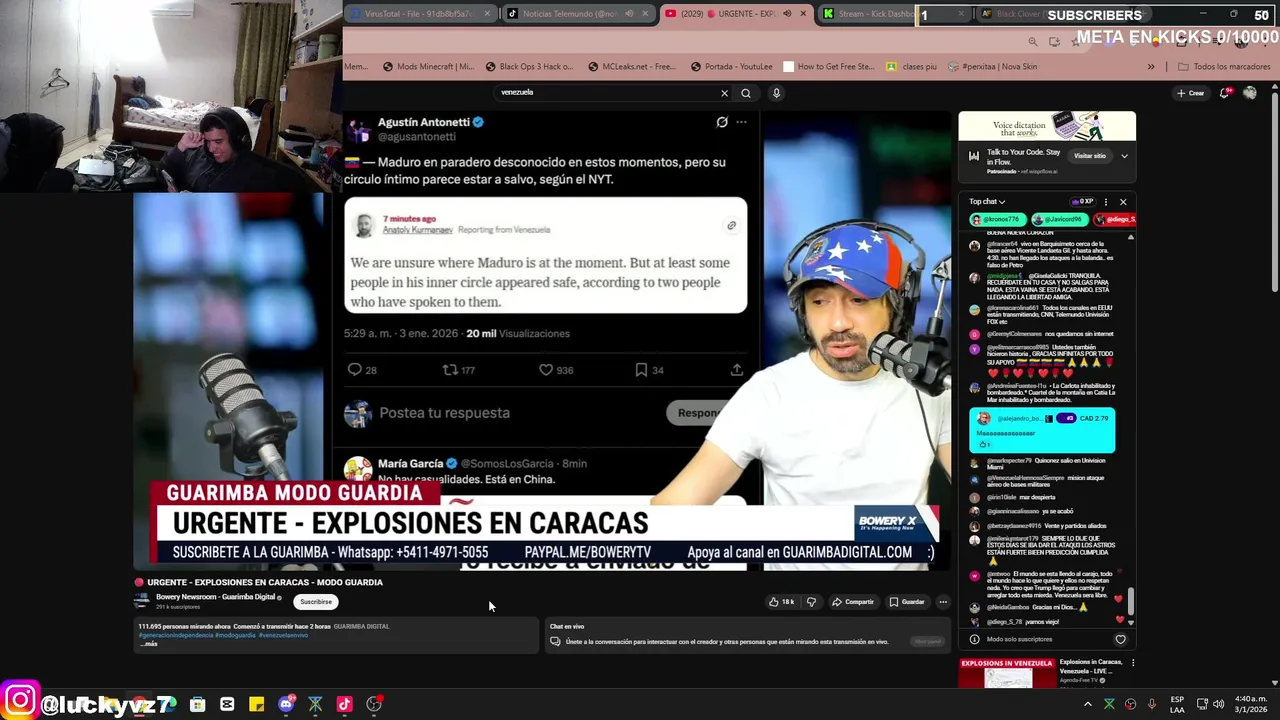Open the Abrir panel chat button

click(927, 641)
